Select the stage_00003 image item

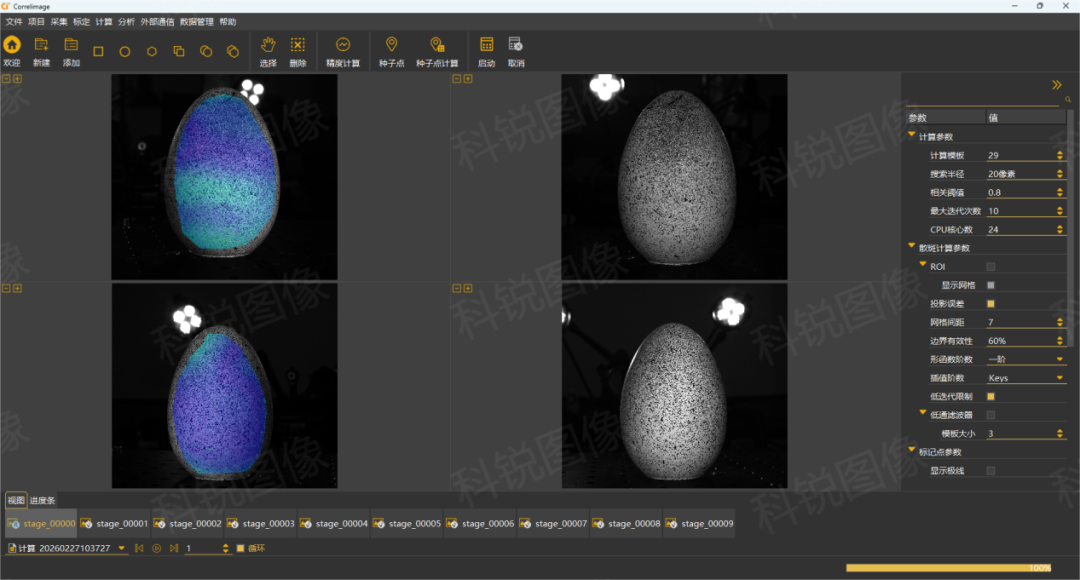tap(261, 523)
